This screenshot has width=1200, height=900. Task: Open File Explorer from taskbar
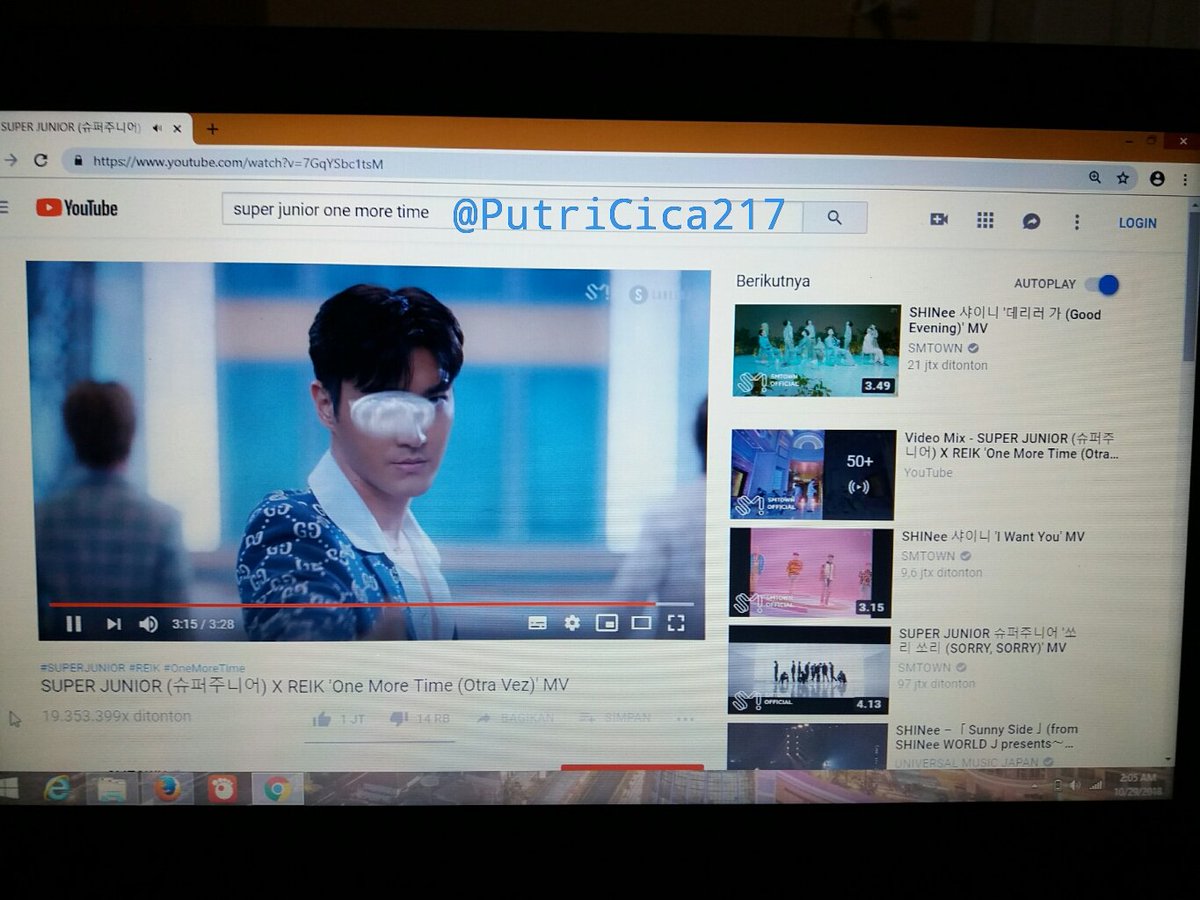point(111,789)
